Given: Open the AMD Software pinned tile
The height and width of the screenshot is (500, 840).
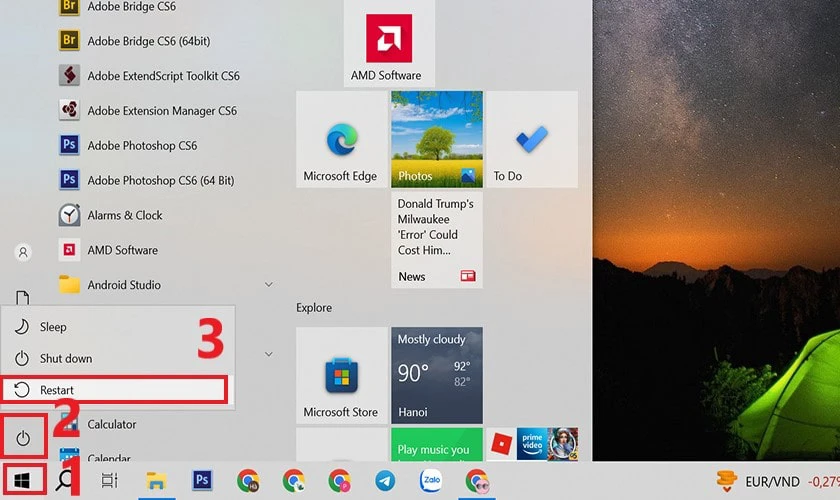Looking at the screenshot, I should tap(389, 43).
